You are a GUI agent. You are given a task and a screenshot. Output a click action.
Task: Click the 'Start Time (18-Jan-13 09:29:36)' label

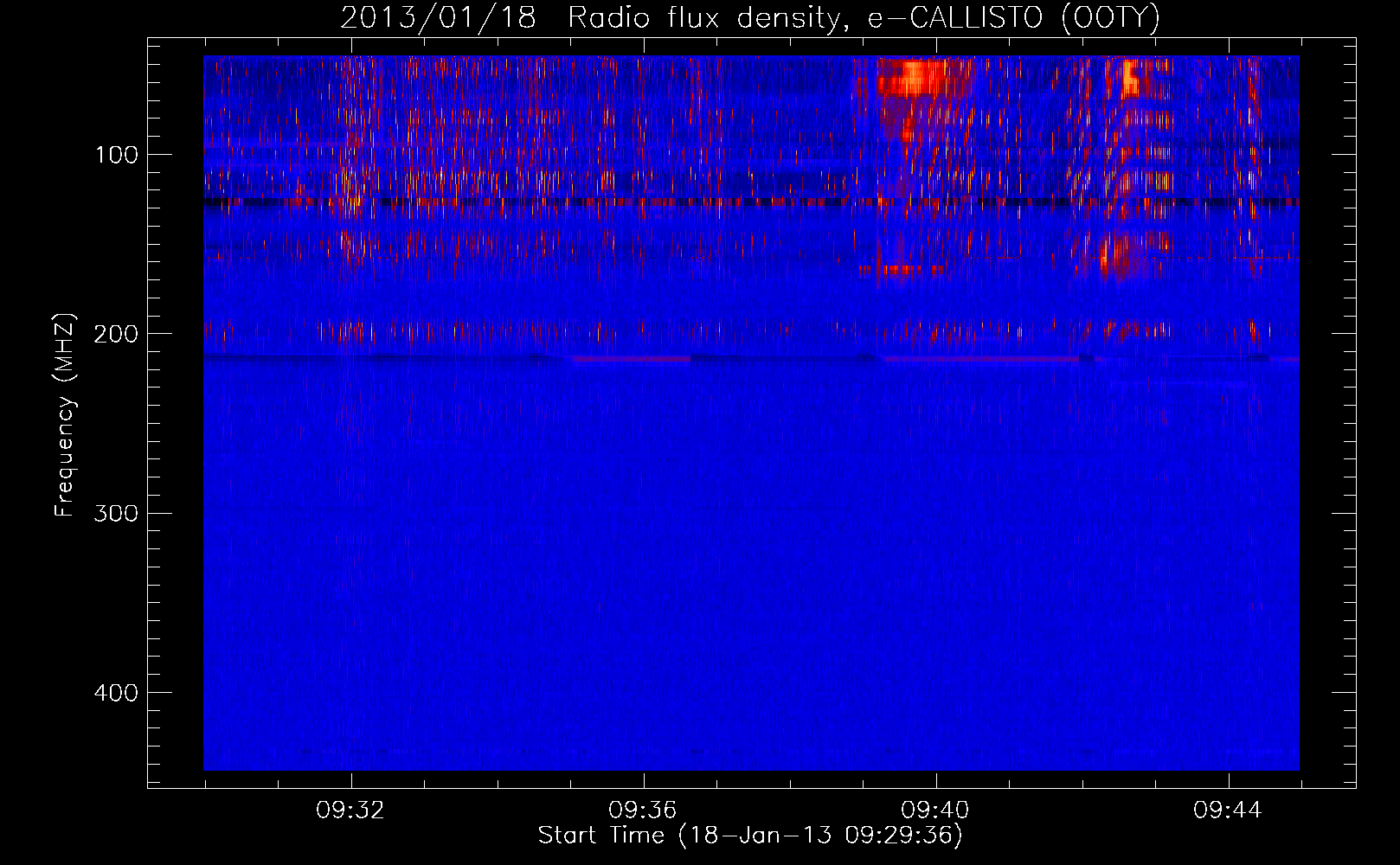click(x=750, y=836)
